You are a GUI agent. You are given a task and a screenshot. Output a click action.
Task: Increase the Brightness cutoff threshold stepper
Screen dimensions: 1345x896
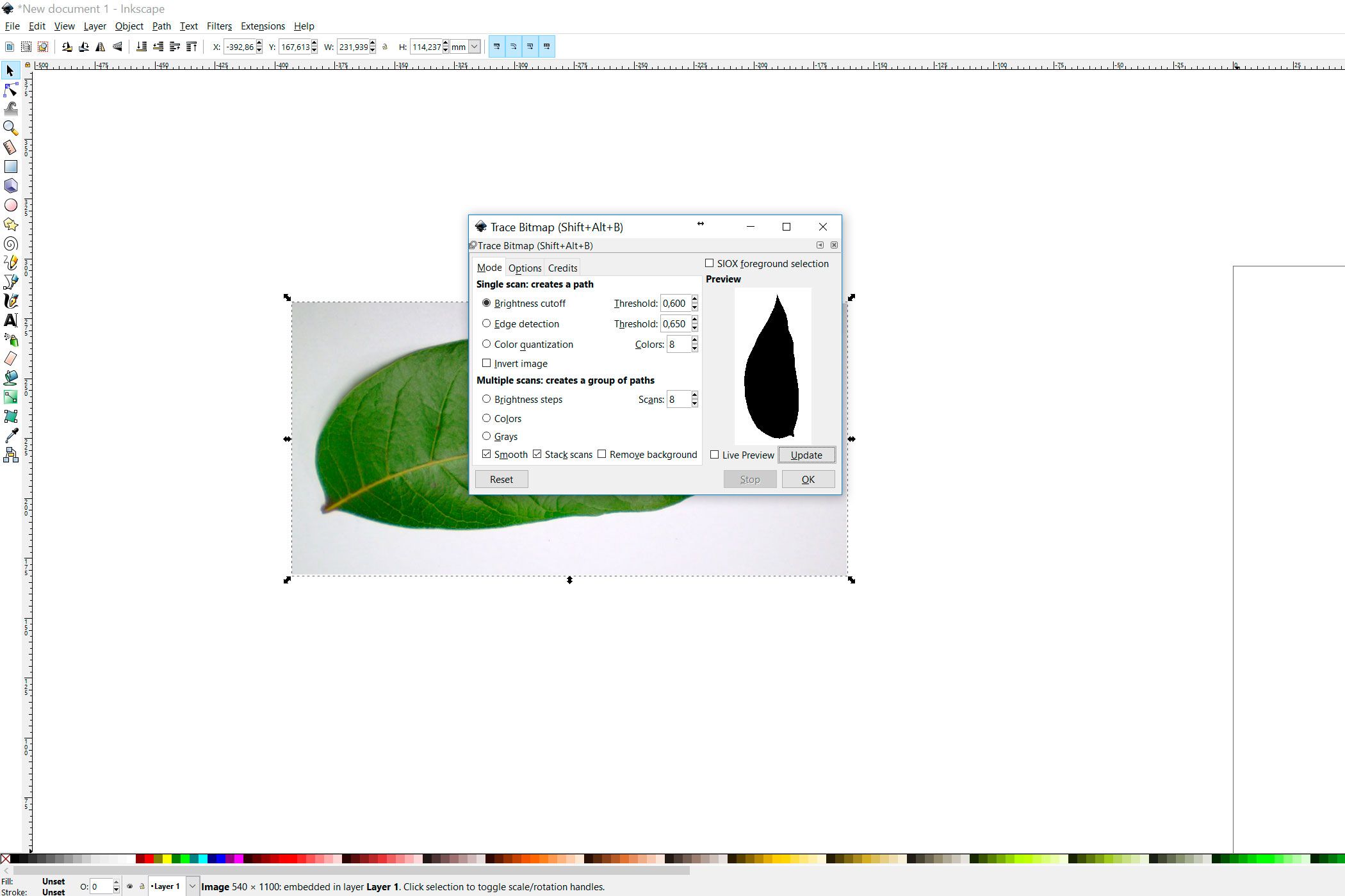(x=695, y=299)
